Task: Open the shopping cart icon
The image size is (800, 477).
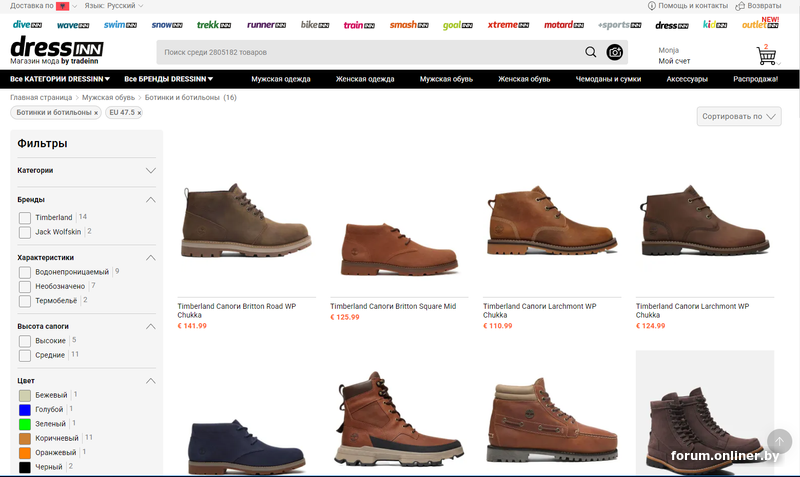Action: [x=766, y=55]
